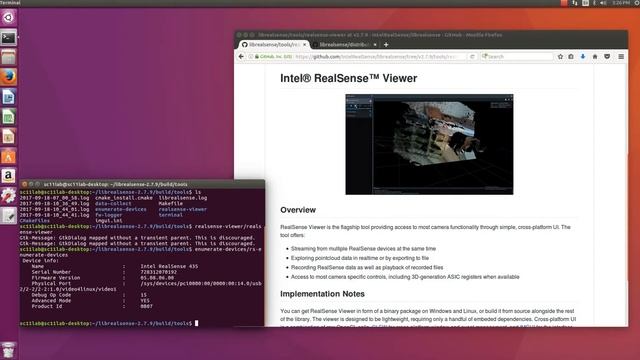640x360 pixels.
Task: Open LibreOffice Calc from the launcher
Action: tap(9, 117)
